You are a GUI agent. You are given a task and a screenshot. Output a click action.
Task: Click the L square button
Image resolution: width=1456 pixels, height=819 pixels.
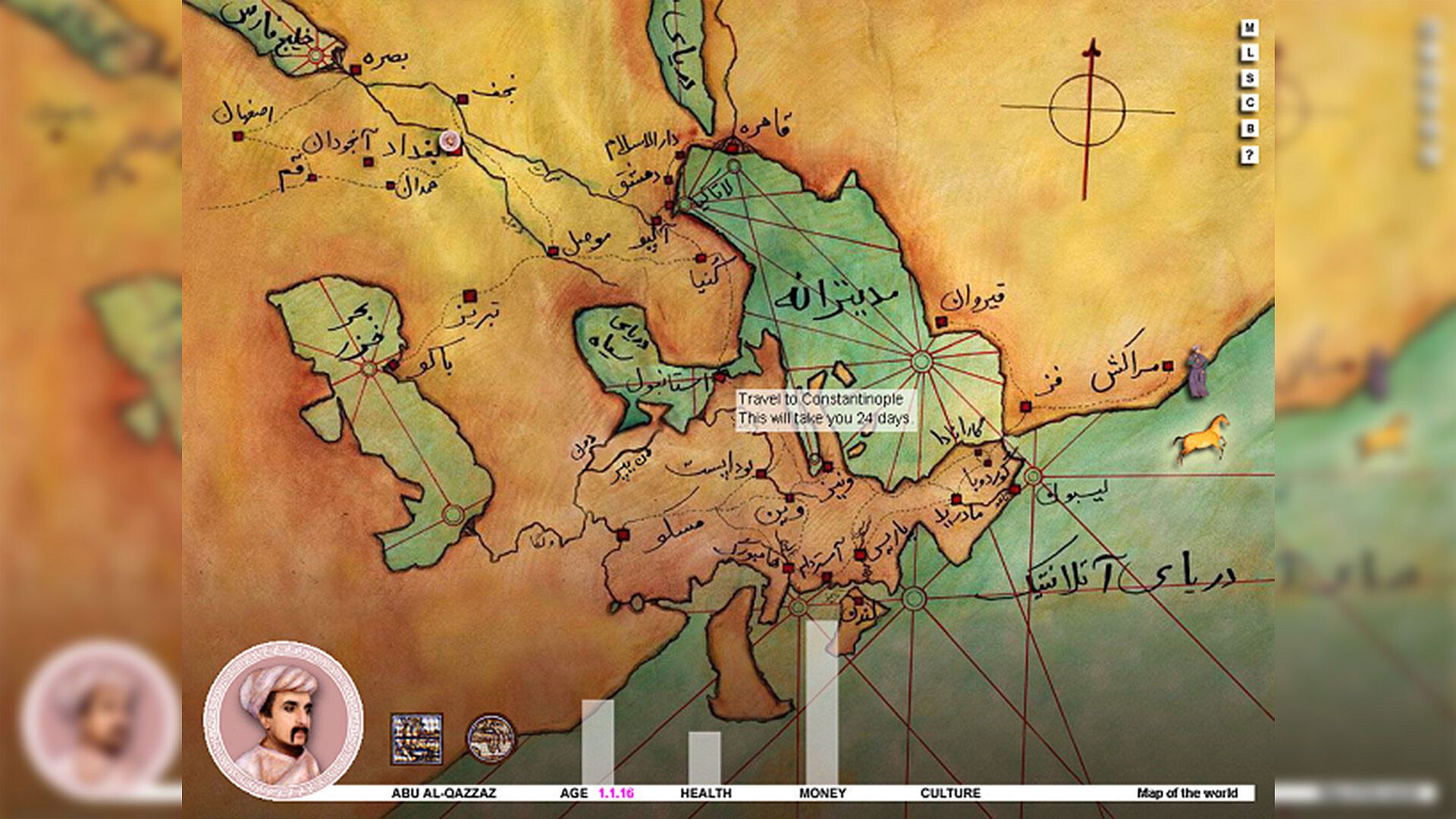1249,53
